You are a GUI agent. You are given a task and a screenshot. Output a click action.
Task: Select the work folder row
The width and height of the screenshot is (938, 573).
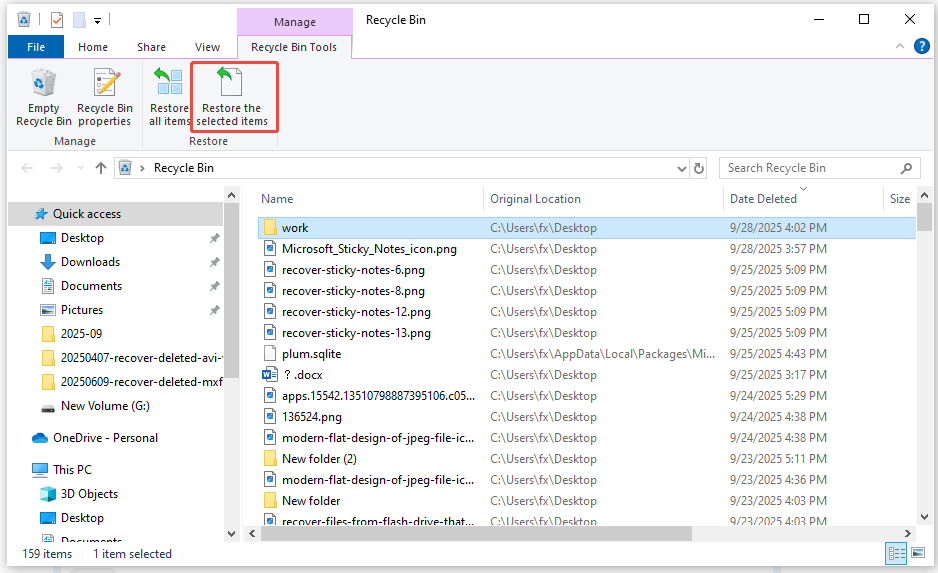point(587,228)
